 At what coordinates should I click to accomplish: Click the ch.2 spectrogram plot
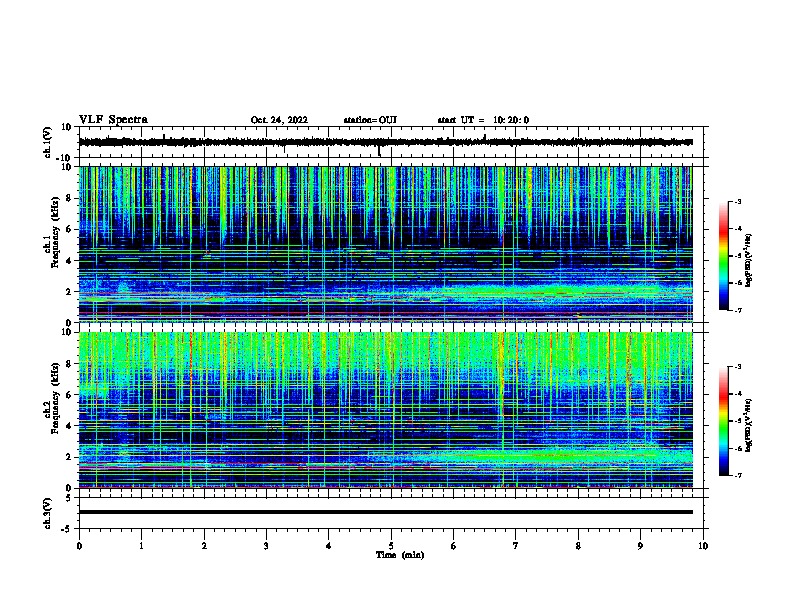click(385, 410)
